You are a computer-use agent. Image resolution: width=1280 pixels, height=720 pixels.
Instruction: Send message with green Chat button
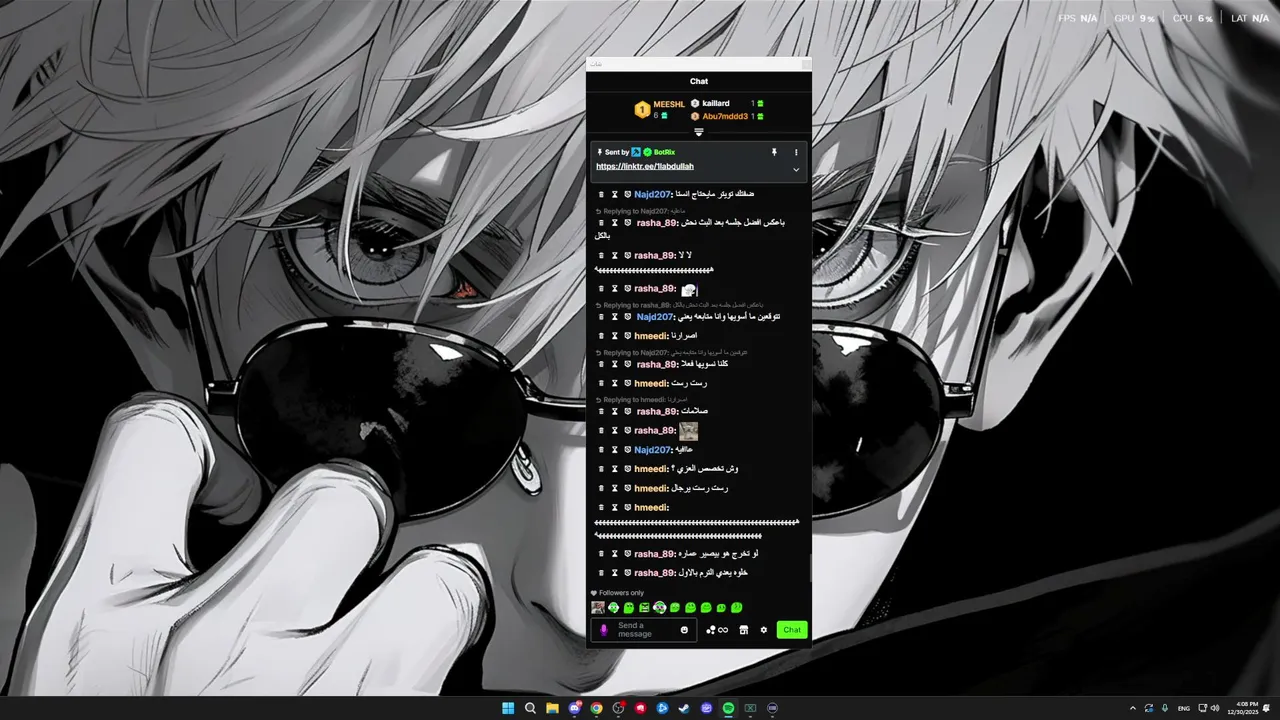792,630
